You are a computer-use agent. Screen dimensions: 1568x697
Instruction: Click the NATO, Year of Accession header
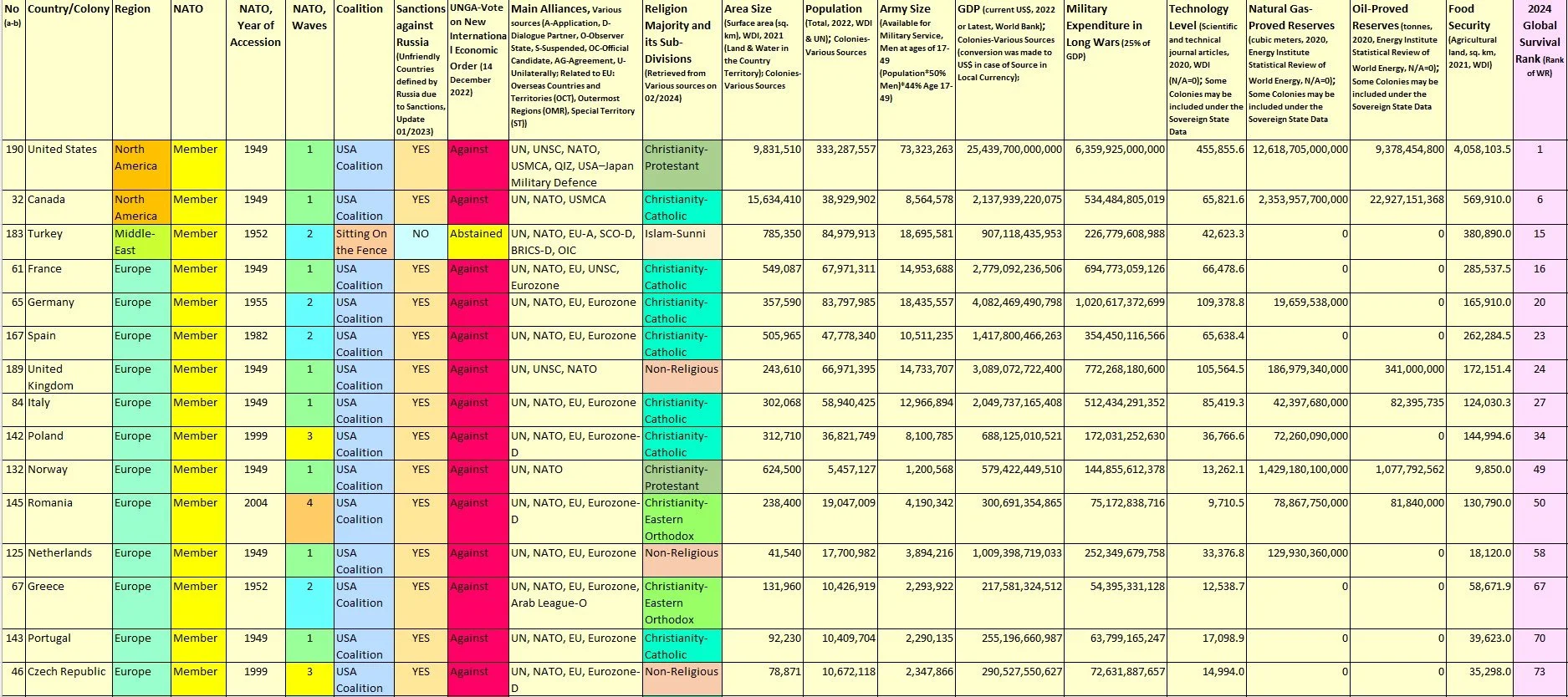click(256, 70)
